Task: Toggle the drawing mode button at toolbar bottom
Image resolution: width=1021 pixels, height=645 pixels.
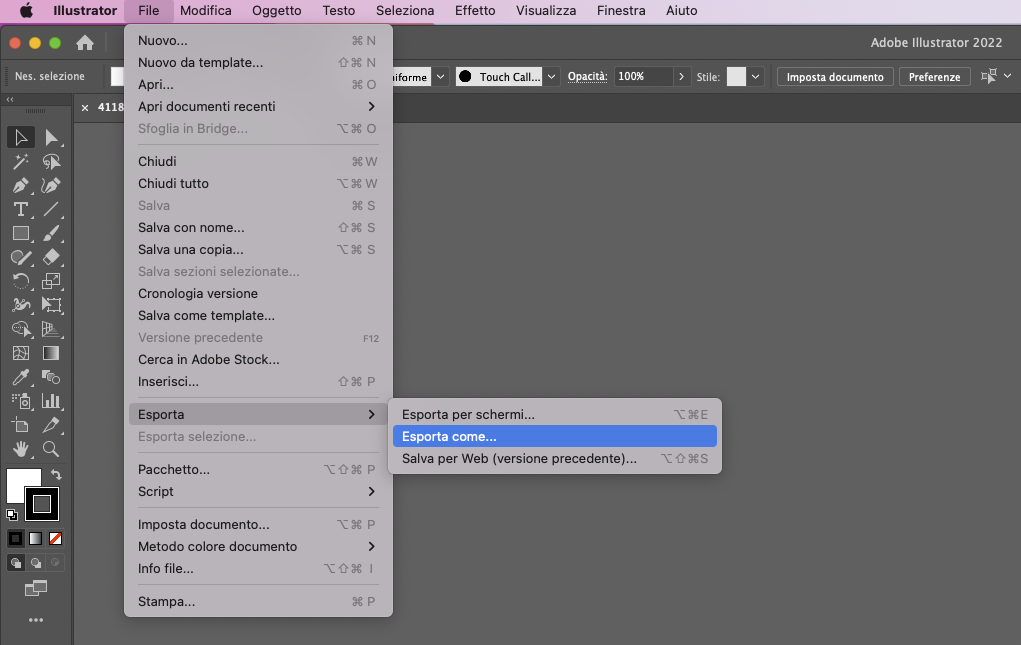Action: [15, 562]
